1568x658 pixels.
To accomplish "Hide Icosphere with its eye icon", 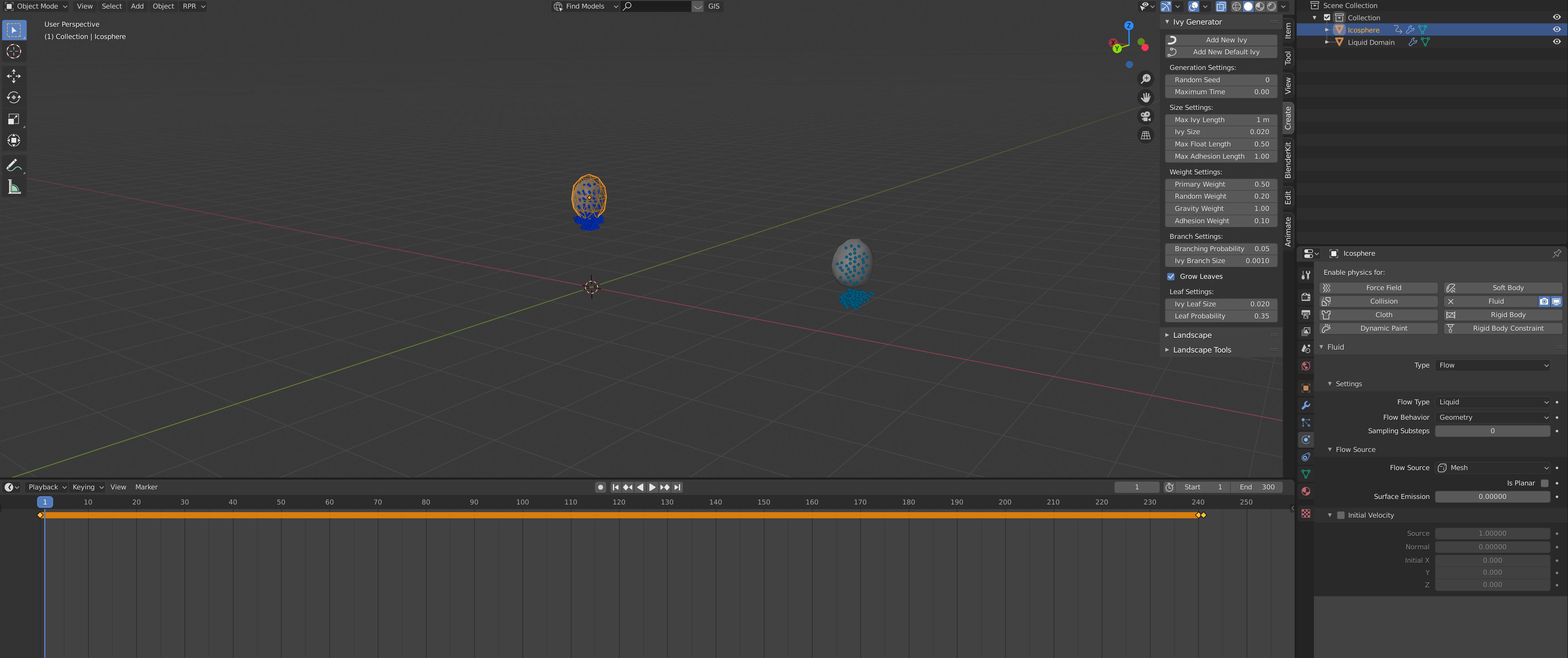I will point(1556,29).
